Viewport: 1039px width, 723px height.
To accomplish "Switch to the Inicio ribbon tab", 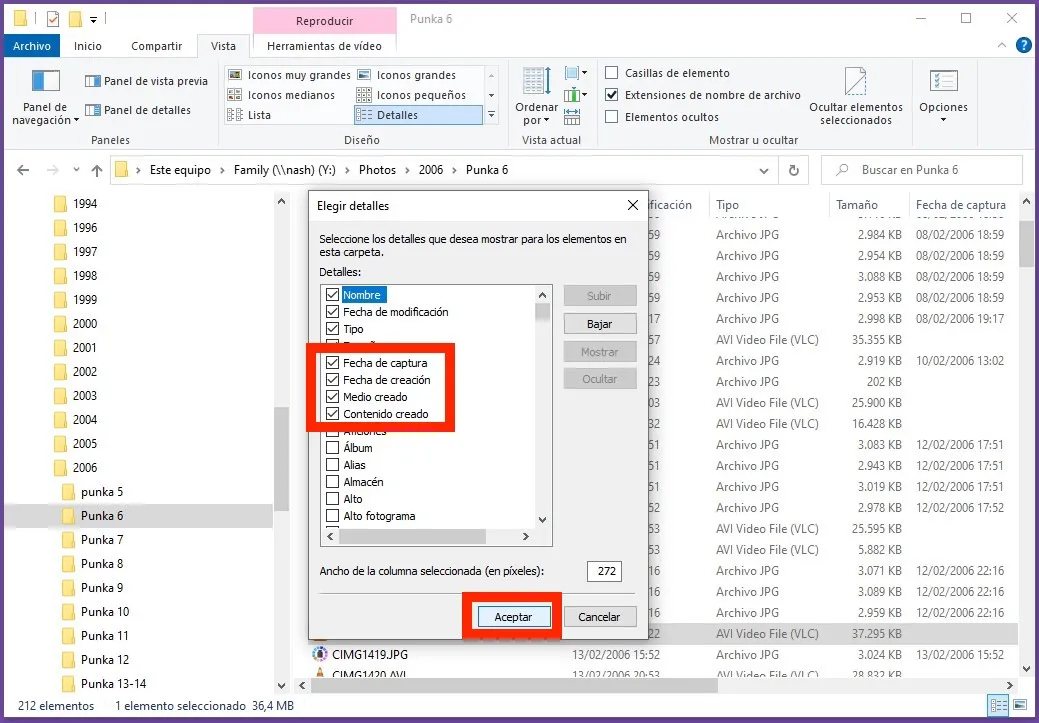I will click(87, 46).
